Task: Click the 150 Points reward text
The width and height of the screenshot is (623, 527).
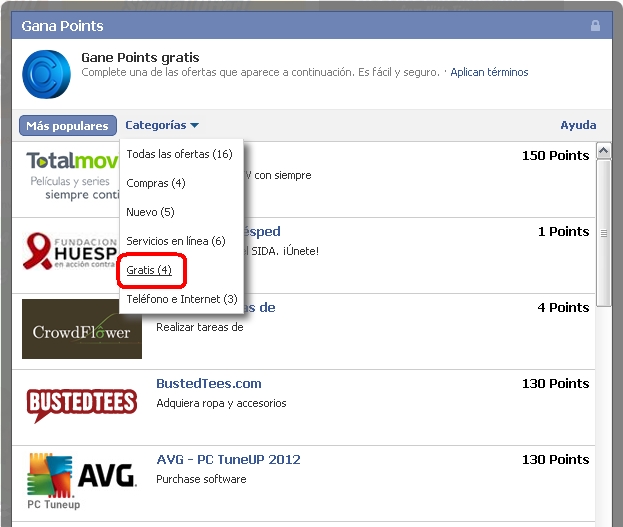Action: click(x=555, y=156)
